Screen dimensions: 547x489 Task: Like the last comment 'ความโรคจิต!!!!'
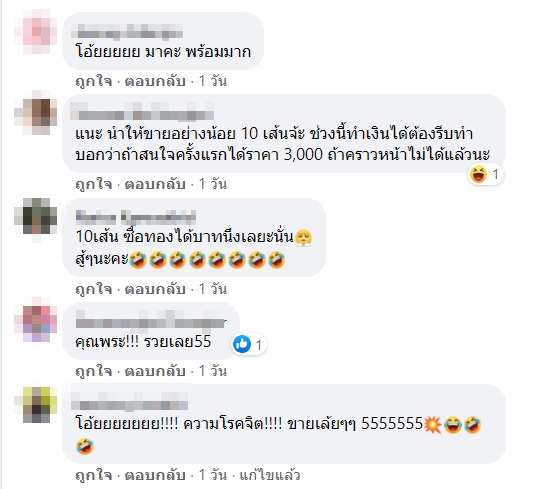point(94,475)
